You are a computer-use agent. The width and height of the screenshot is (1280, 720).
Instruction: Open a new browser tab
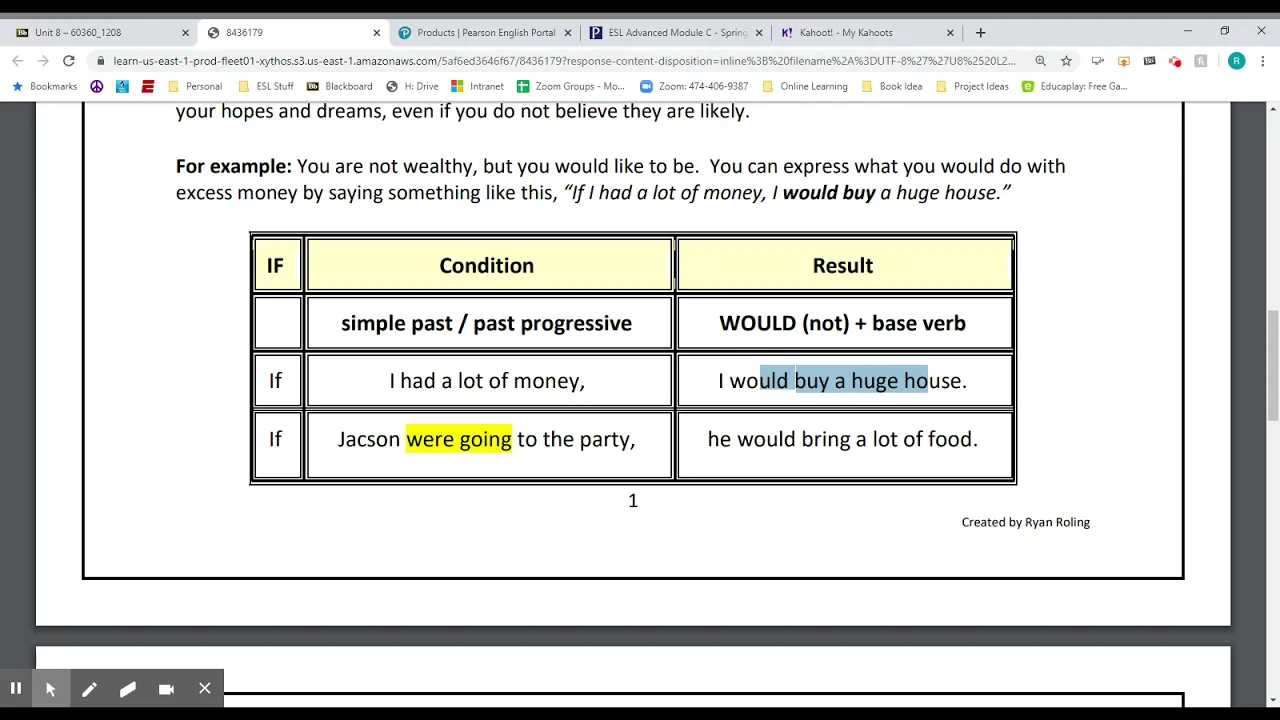pyautogui.click(x=980, y=33)
